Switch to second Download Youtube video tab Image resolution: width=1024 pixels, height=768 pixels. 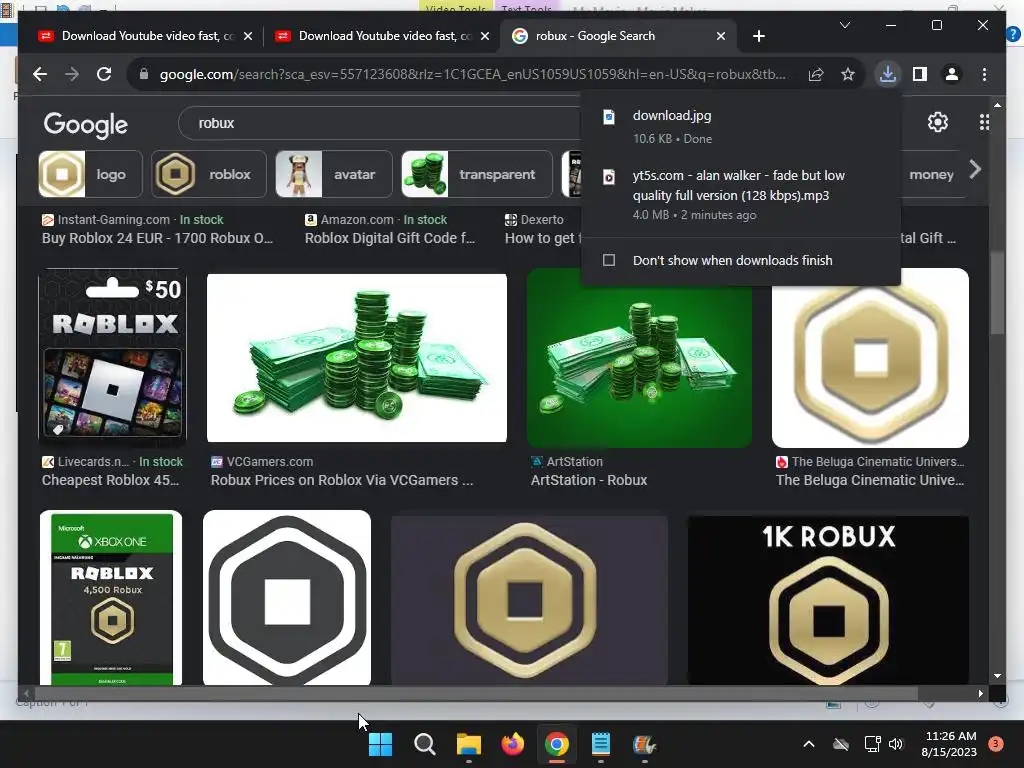click(x=381, y=37)
